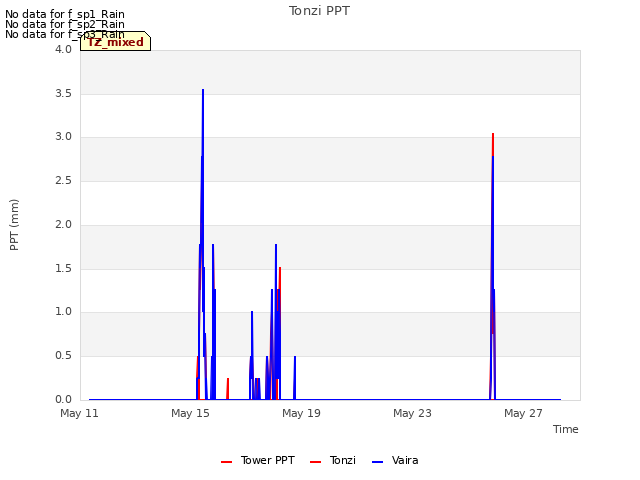Click the PPT (mm) y-axis label
The height and width of the screenshot is (480, 640).
tap(14, 224)
